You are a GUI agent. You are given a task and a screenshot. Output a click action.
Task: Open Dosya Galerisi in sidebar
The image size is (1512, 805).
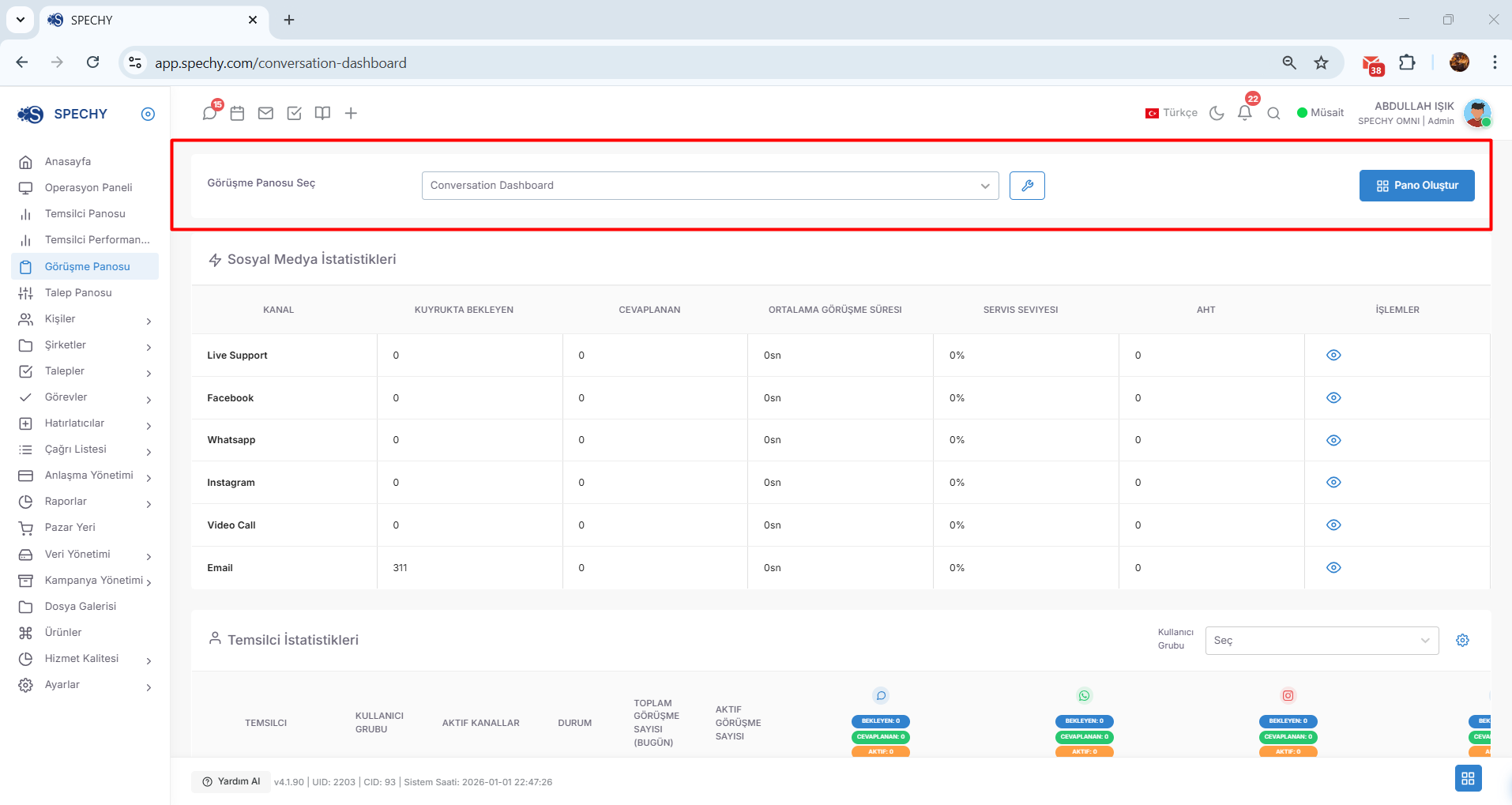point(85,606)
